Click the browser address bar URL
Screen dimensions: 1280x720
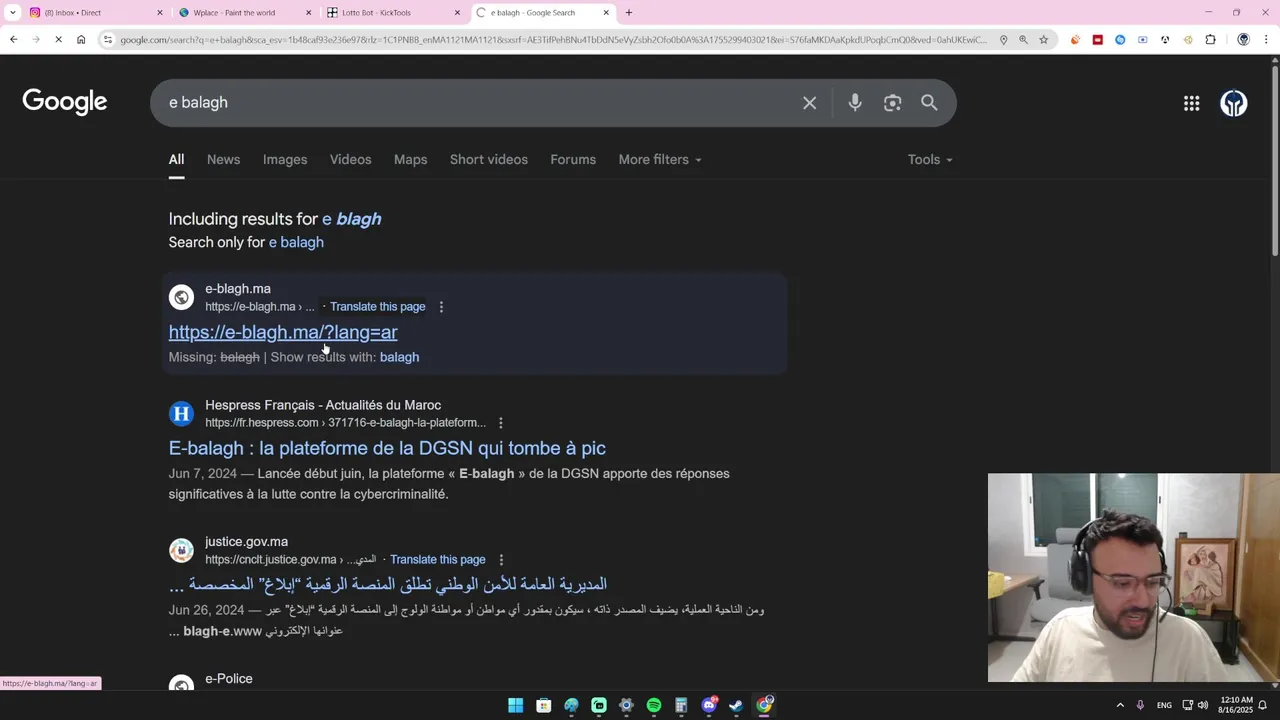click(555, 40)
